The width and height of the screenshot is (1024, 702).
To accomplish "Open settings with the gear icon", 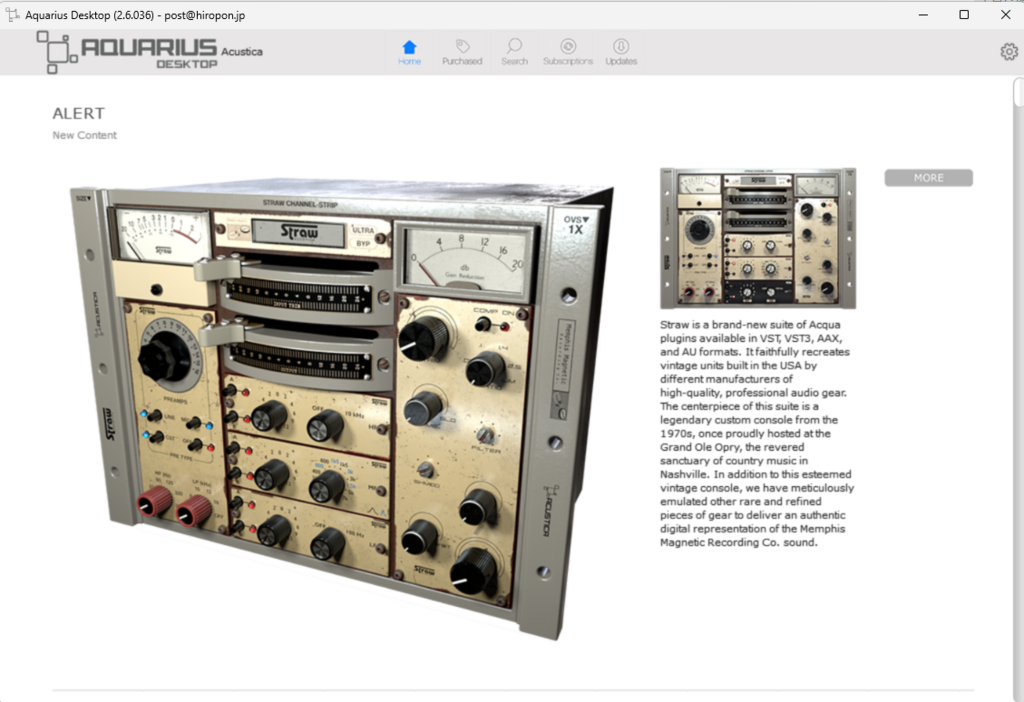I will (x=1009, y=52).
